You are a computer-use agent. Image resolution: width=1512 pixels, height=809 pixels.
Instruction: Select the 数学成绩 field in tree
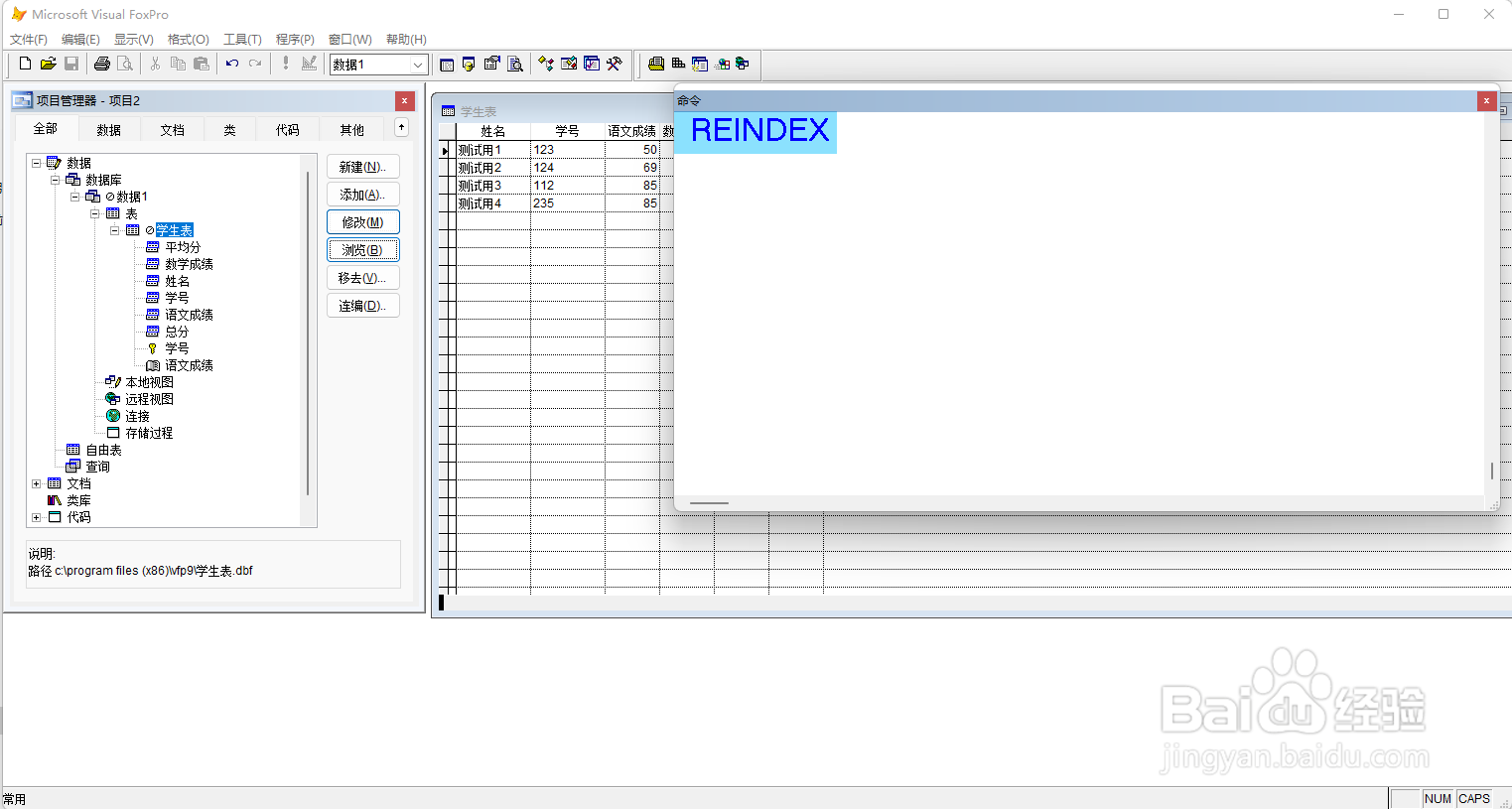[x=189, y=264]
